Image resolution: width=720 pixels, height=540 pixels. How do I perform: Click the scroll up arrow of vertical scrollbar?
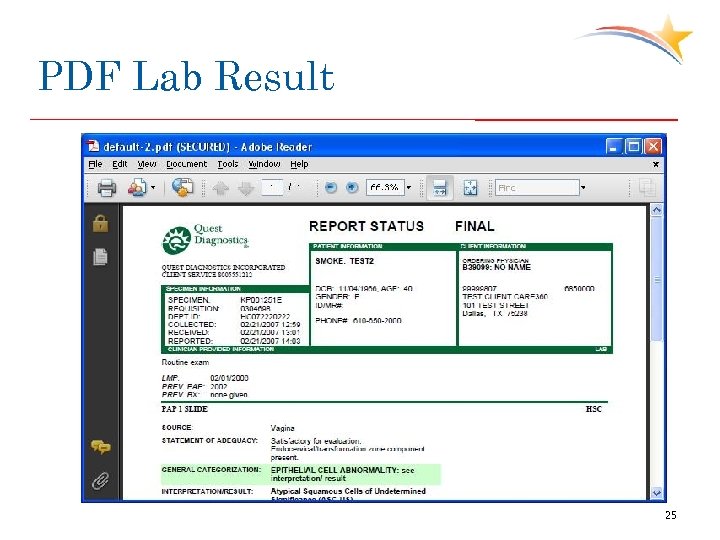(x=657, y=210)
